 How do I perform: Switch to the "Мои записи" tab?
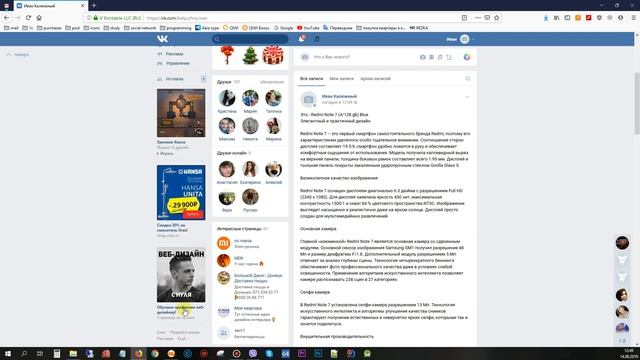(342, 78)
